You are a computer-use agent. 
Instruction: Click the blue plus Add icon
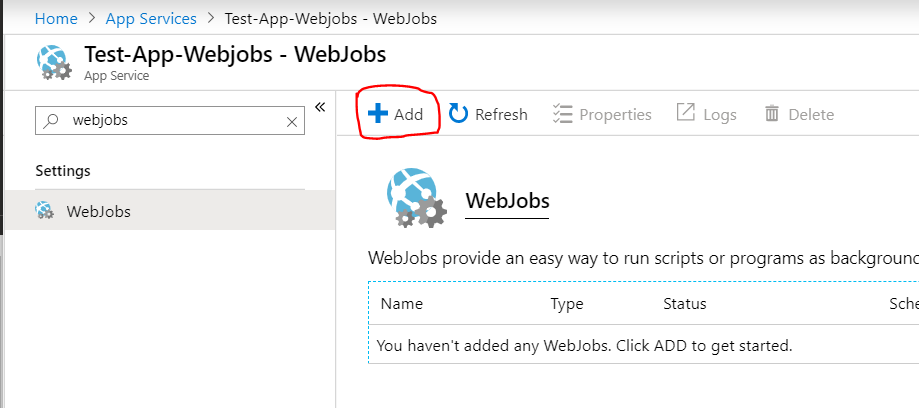click(378, 113)
